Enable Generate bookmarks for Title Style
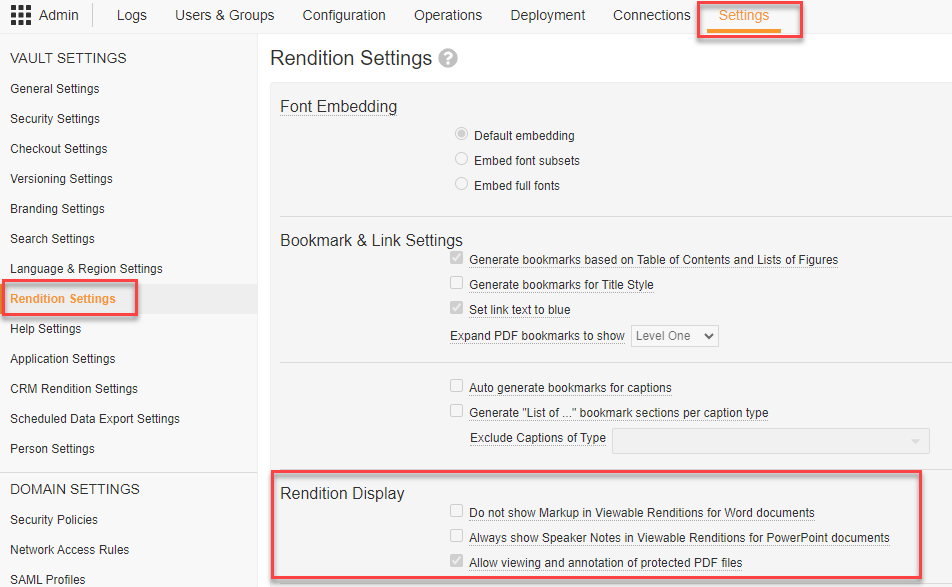This screenshot has width=952, height=587. coord(457,285)
